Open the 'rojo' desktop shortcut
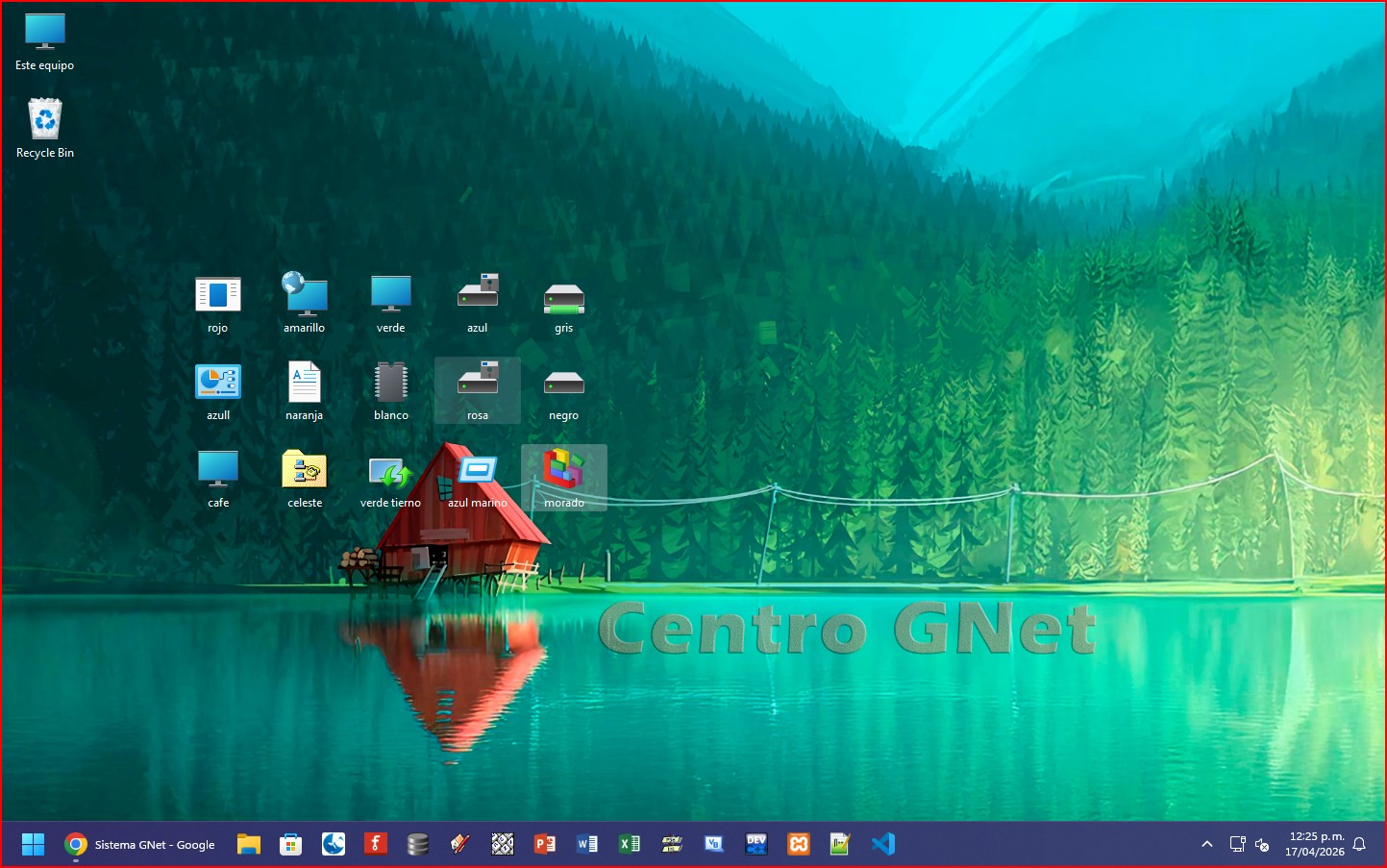The width and height of the screenshot is (1387, 868). (x=218, y=295)
